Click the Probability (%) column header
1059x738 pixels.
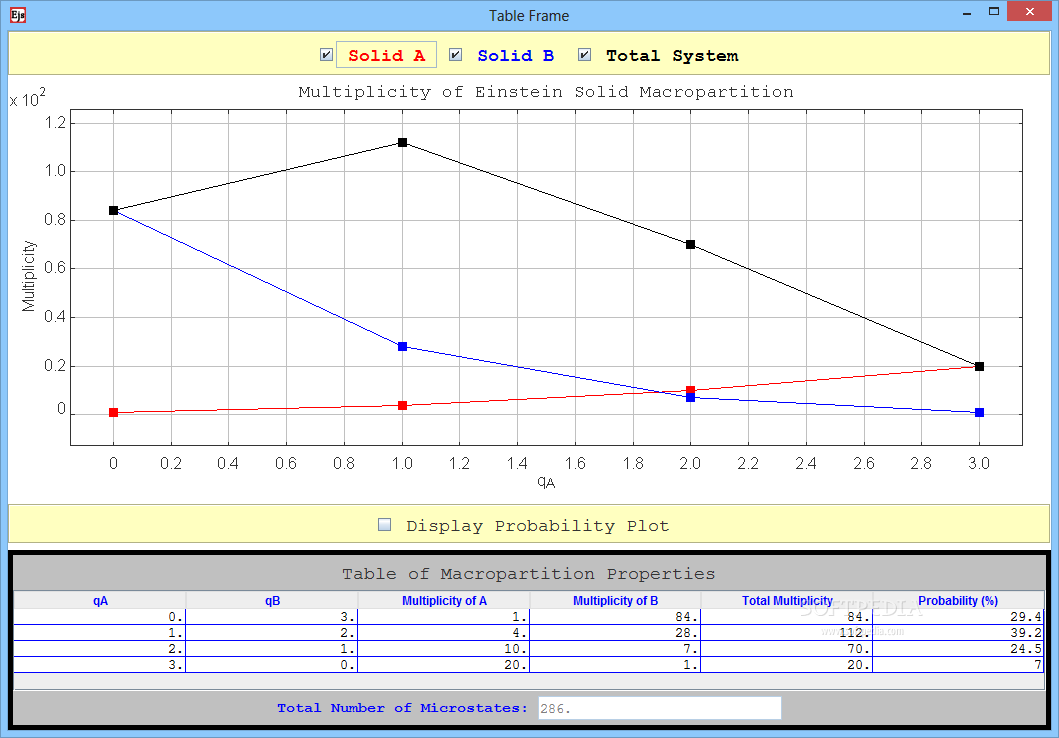(958, 600)
